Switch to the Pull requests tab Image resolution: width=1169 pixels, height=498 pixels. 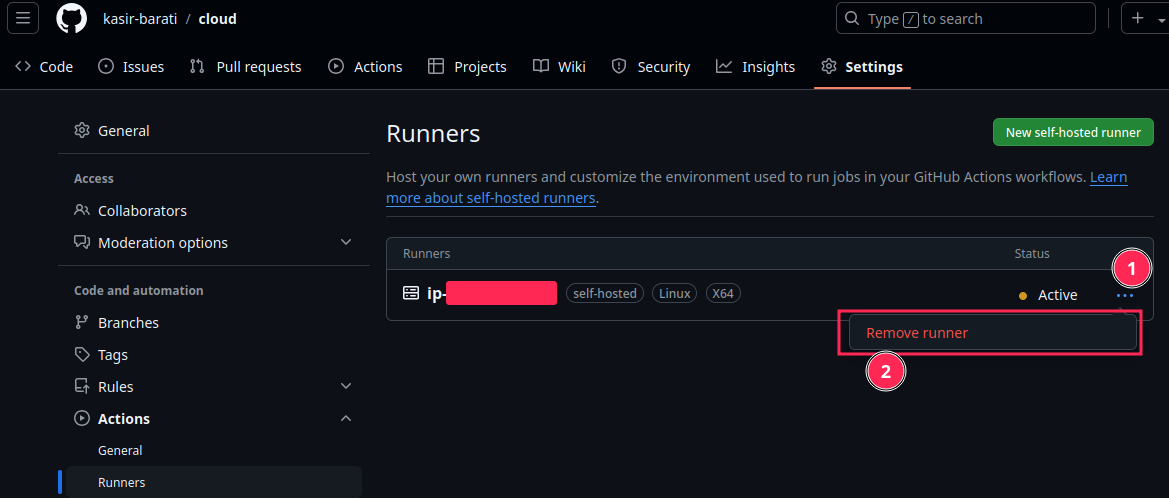tap(245, 66)
